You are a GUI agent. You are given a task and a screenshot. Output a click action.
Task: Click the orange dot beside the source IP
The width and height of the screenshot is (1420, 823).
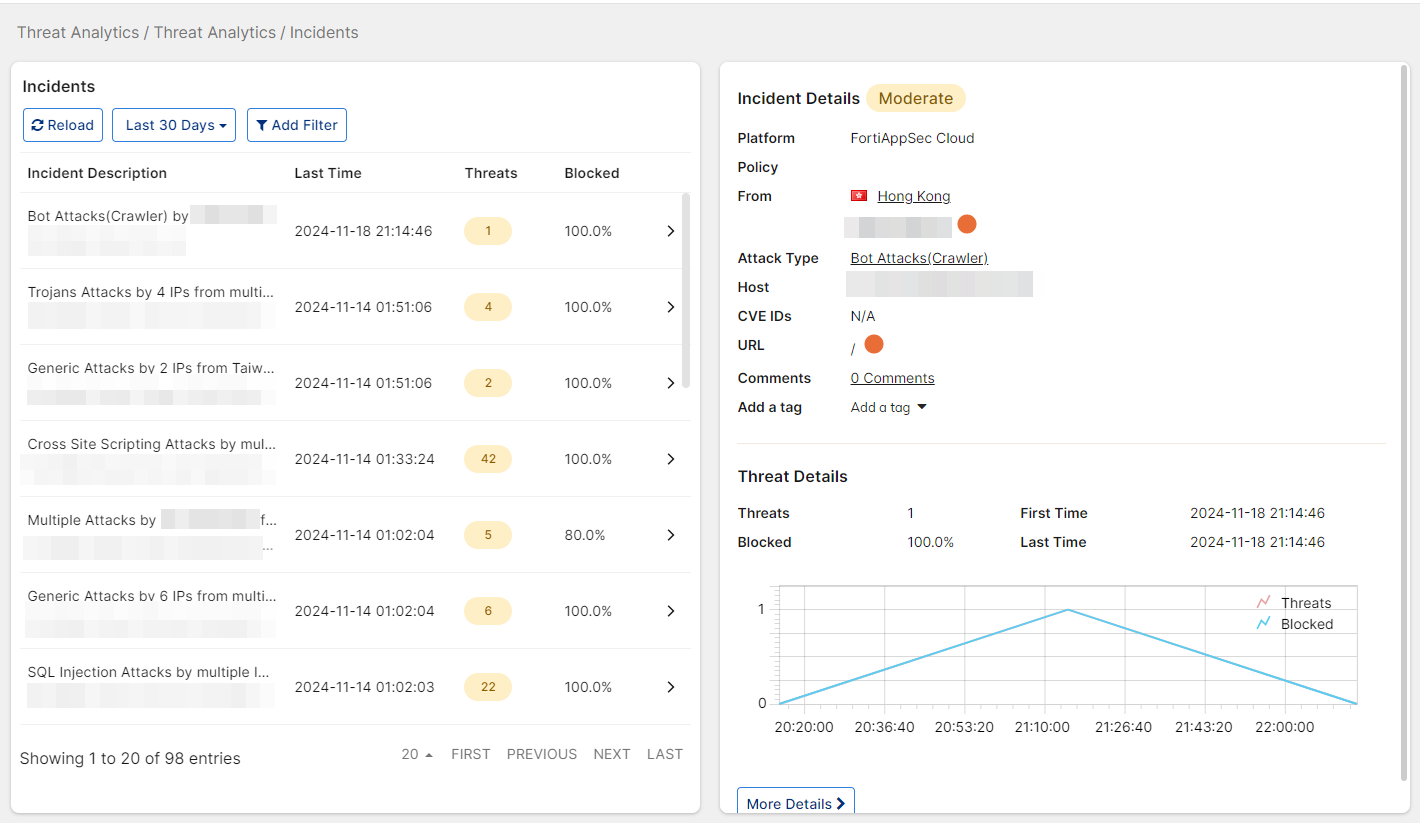pyautogui.click(x=966, y=224)
